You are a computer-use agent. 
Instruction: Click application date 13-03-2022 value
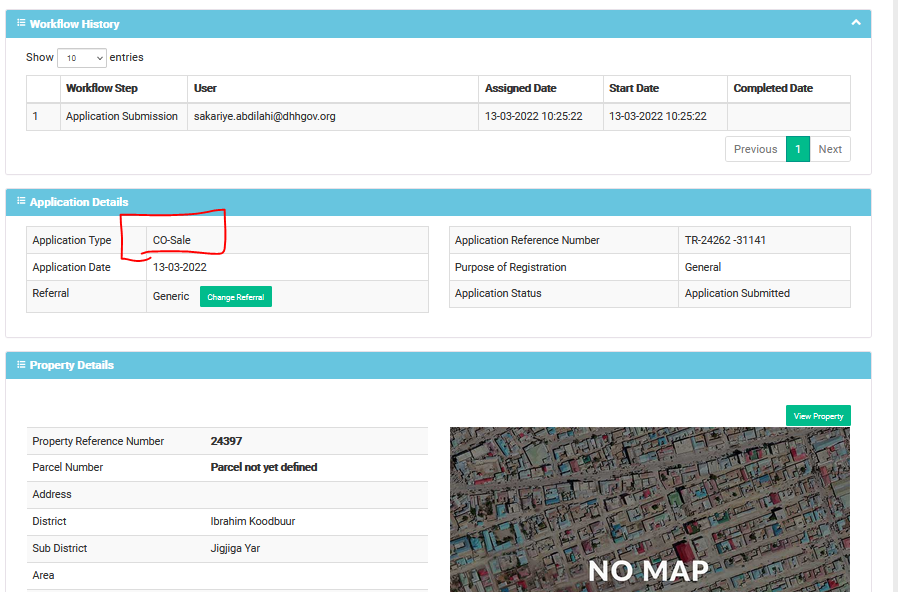pyautogui.click(x=180, y=267)
